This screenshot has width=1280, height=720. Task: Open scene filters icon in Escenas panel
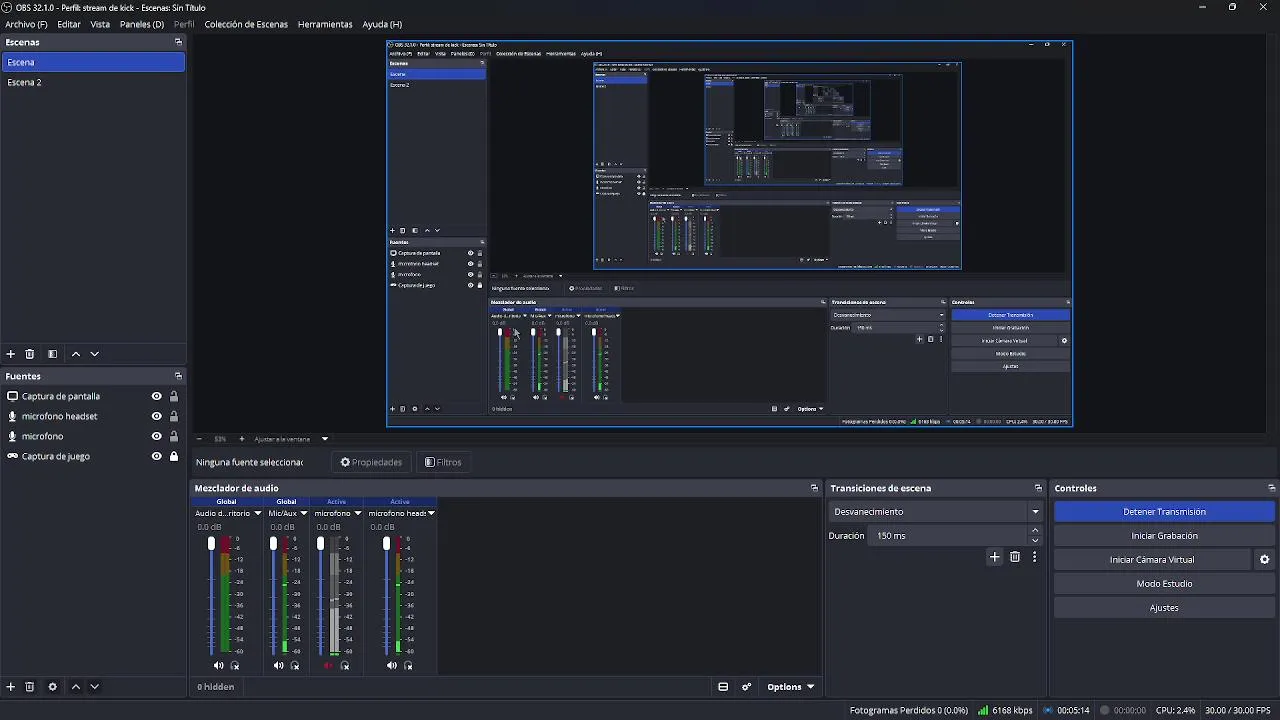click(53, 354)
